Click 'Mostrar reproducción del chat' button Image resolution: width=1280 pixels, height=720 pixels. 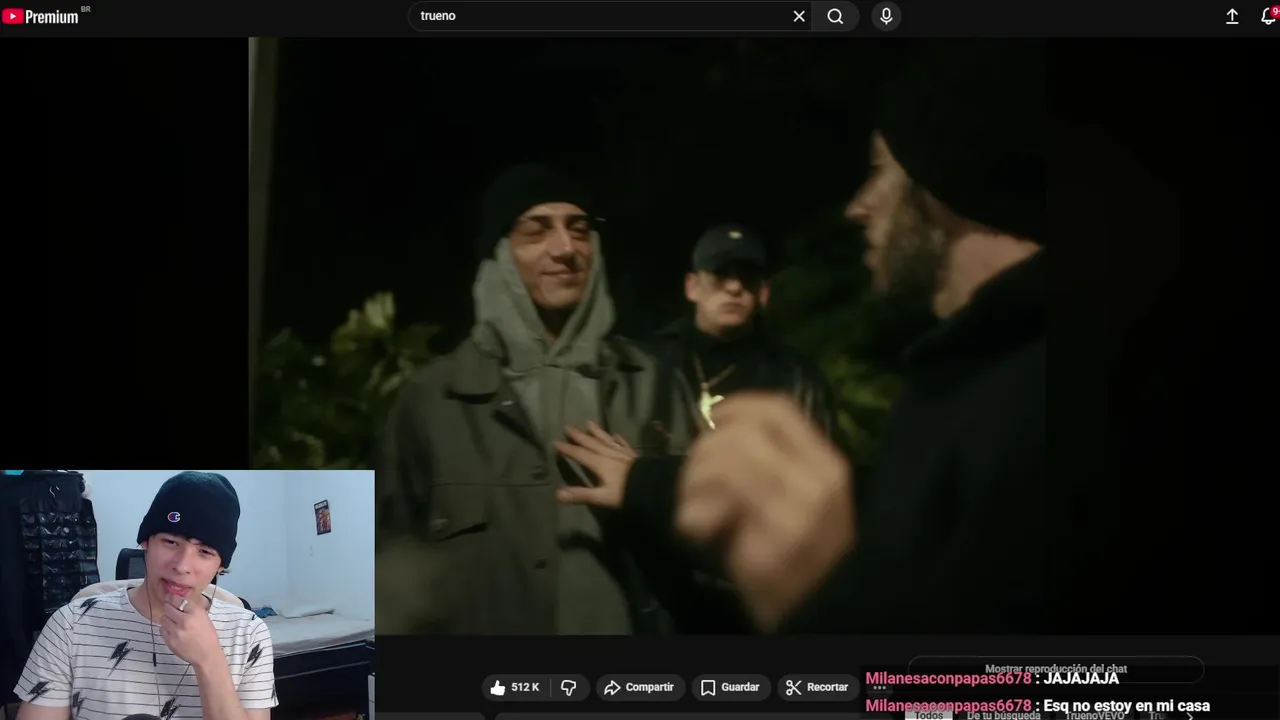point(1056,669)
